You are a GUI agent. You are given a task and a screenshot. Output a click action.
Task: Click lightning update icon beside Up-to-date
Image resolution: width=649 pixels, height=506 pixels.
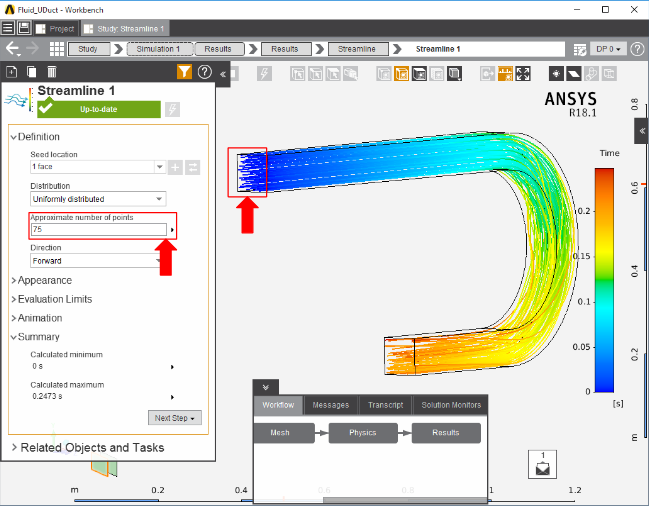click(172, 110)
